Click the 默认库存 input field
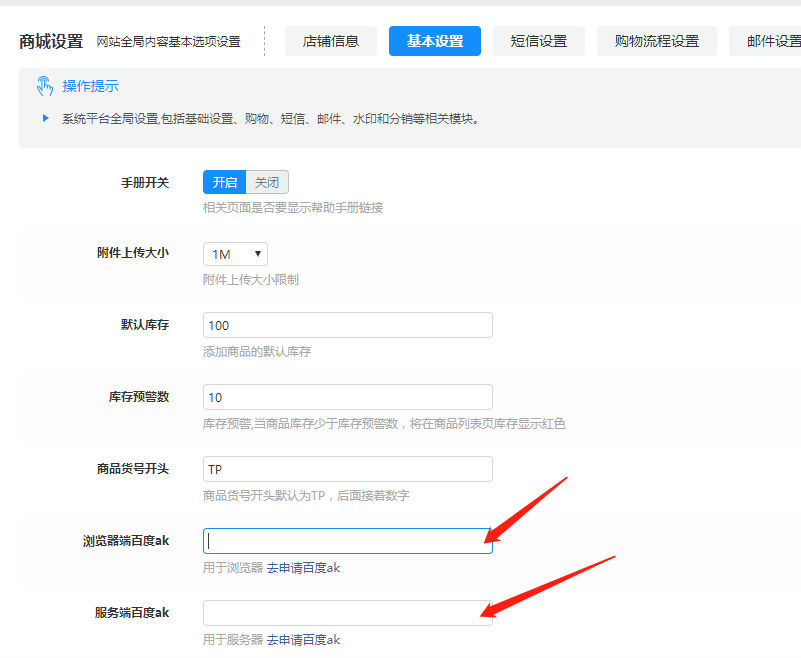The width and height of the screenshot is (801, 658). click(347, 325)
